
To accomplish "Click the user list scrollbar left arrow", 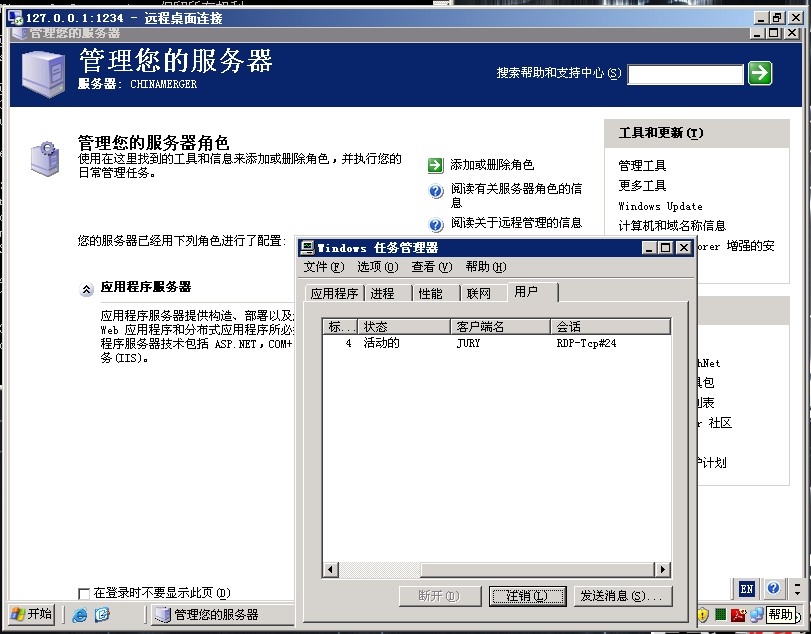I will (x=331, y=570).
